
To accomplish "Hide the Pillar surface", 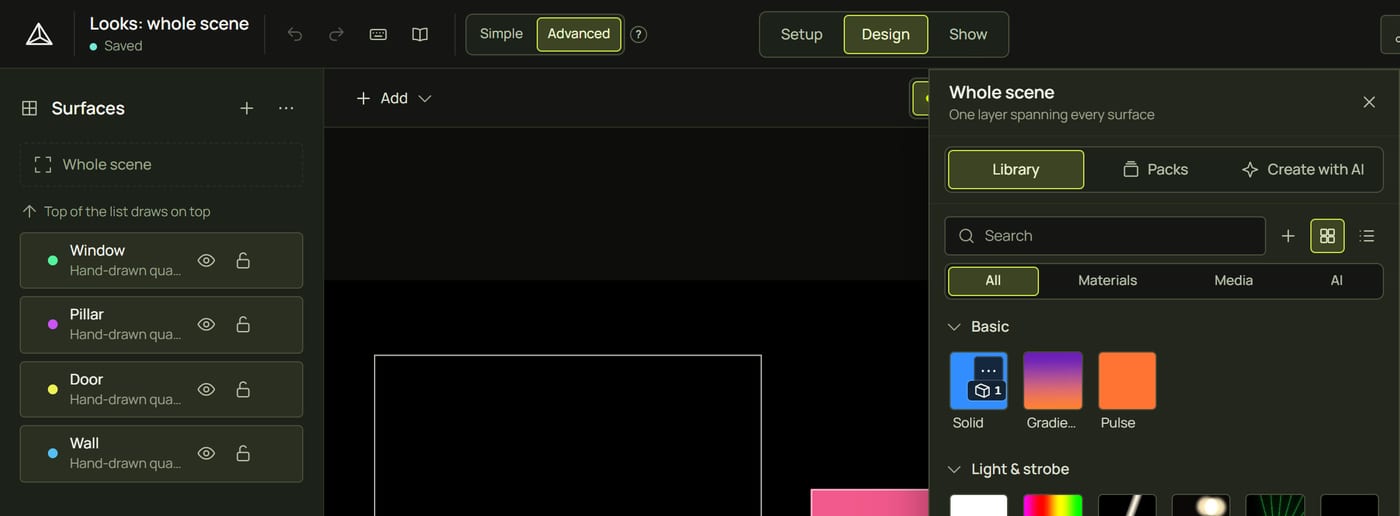I will (206, 325).
